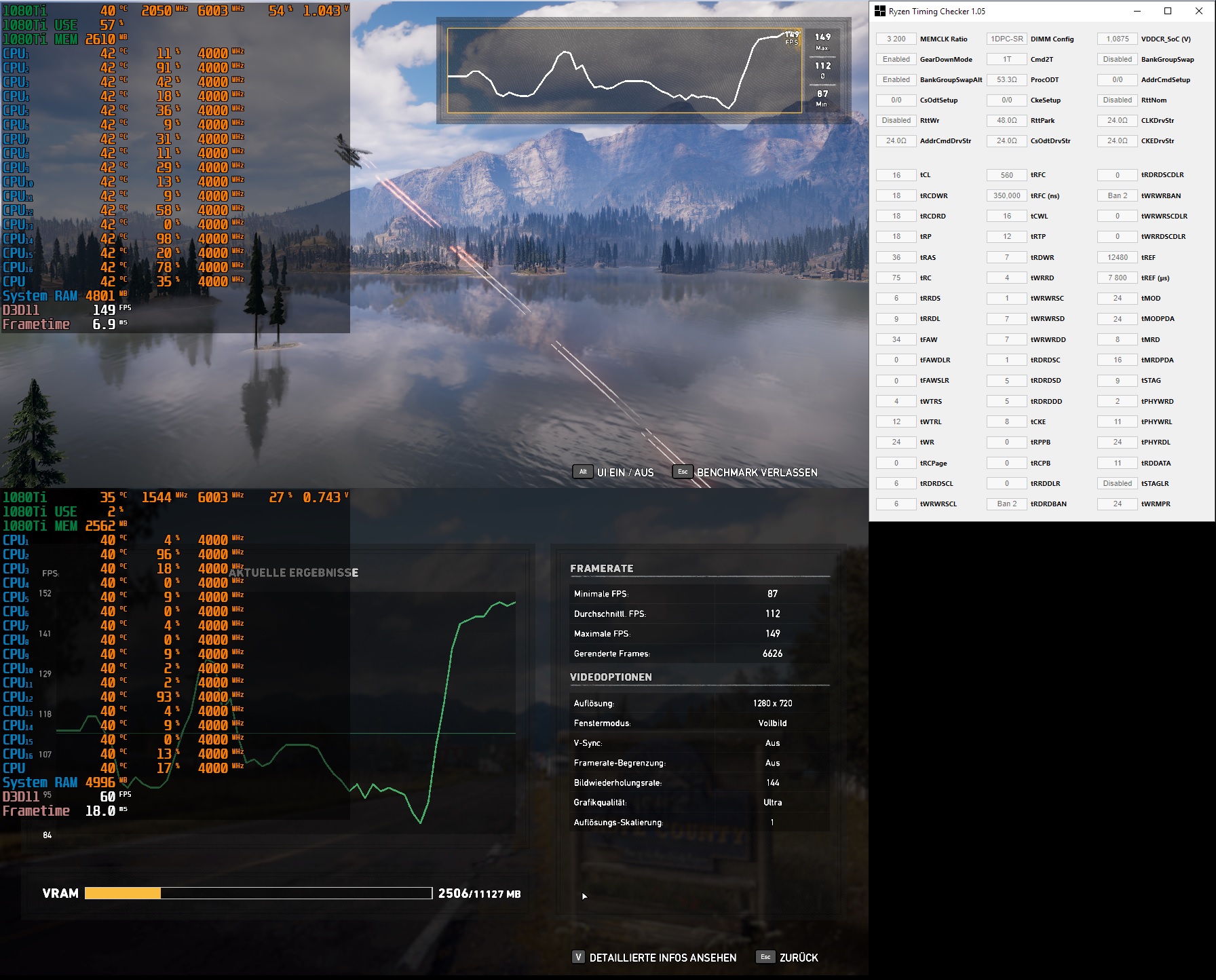
Task: Click the tRAS value 36
Action: (x=896, y=257)
